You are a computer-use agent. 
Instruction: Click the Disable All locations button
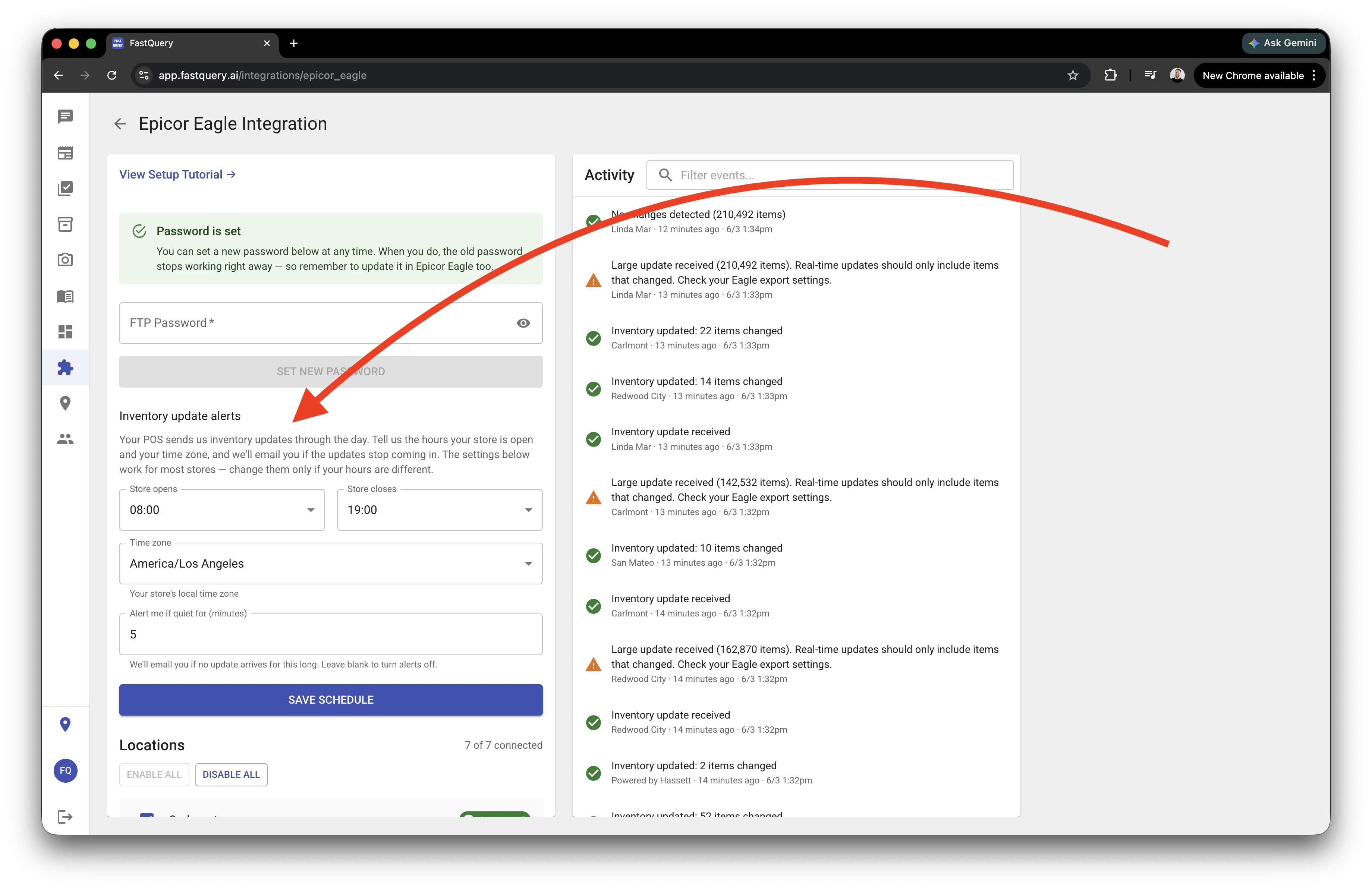(x=231, y=775)
